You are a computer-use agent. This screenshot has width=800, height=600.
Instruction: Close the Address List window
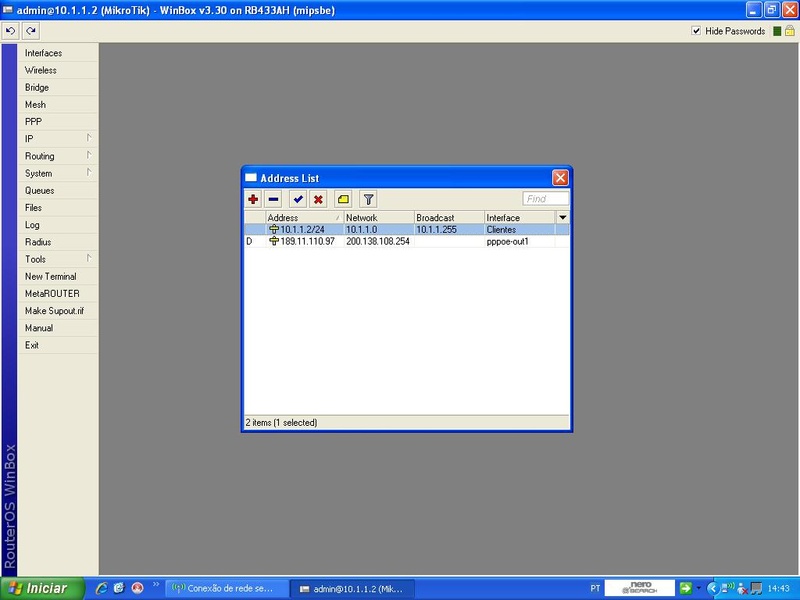coord(560,178)
